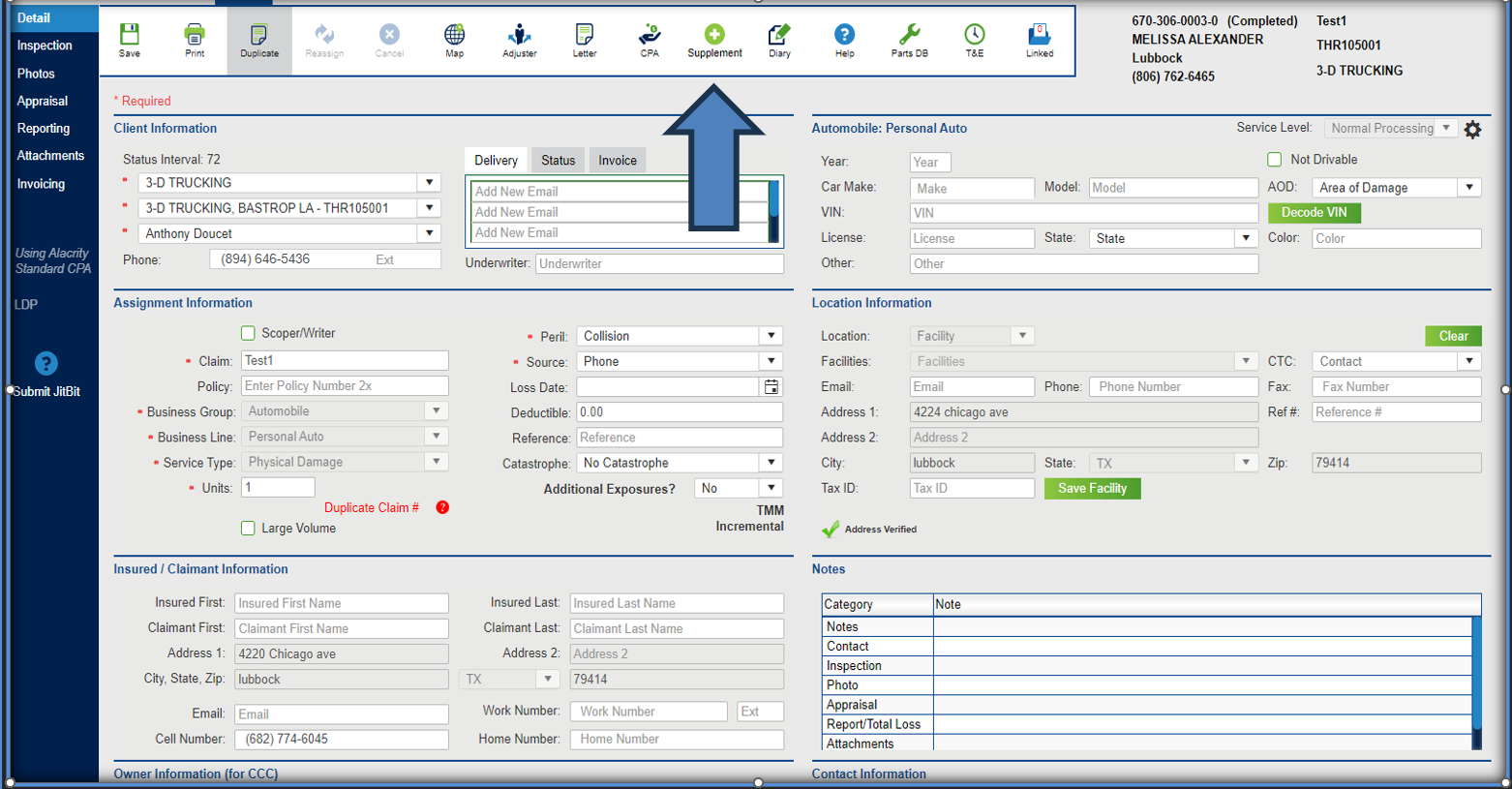
Task: Click the VIN input field
Action: (x=1084, y=213)
